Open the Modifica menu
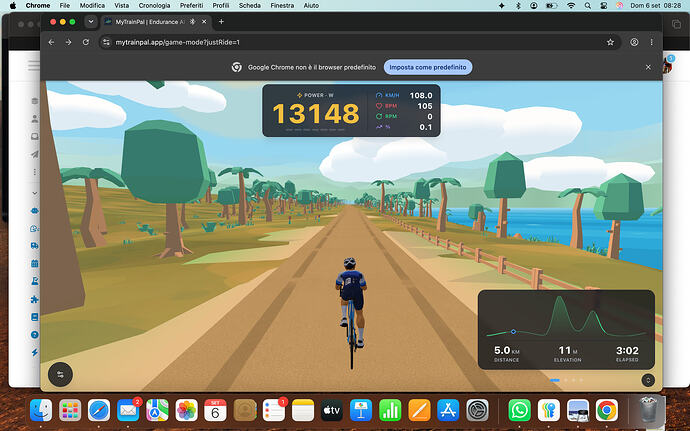This screenshot has width=690, height=431. tap(92, 5)
